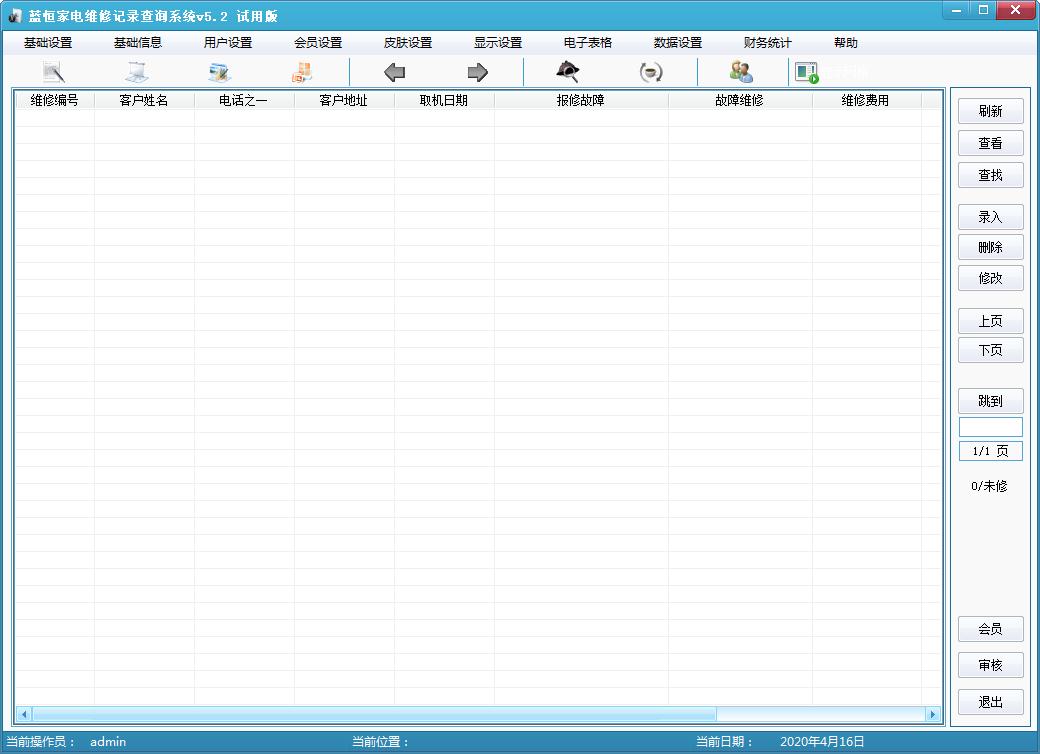Click the document with pen toolbar icon

pyautogui.click(x=54, y=72)
